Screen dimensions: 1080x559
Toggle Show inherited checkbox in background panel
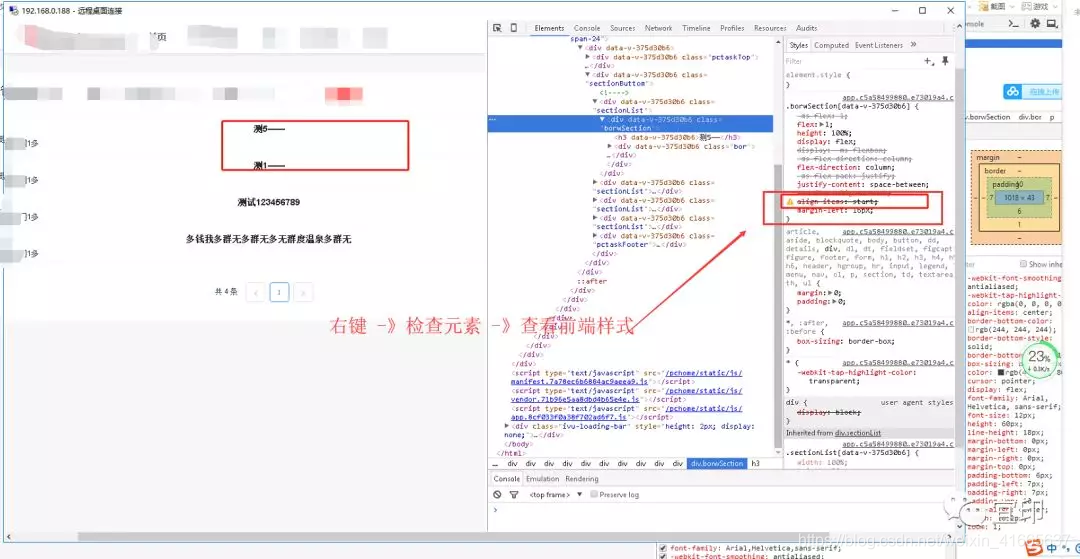point(1024,264)
